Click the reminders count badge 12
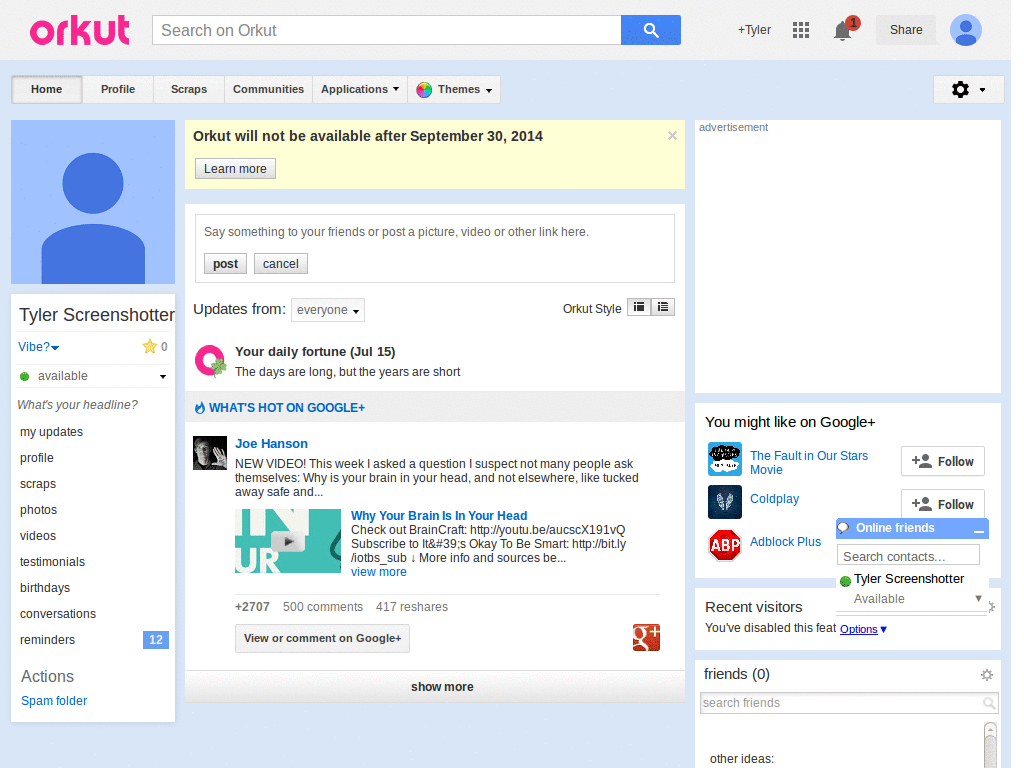Viewport: 1024px width, 768px height. click(x=156, y=640)
